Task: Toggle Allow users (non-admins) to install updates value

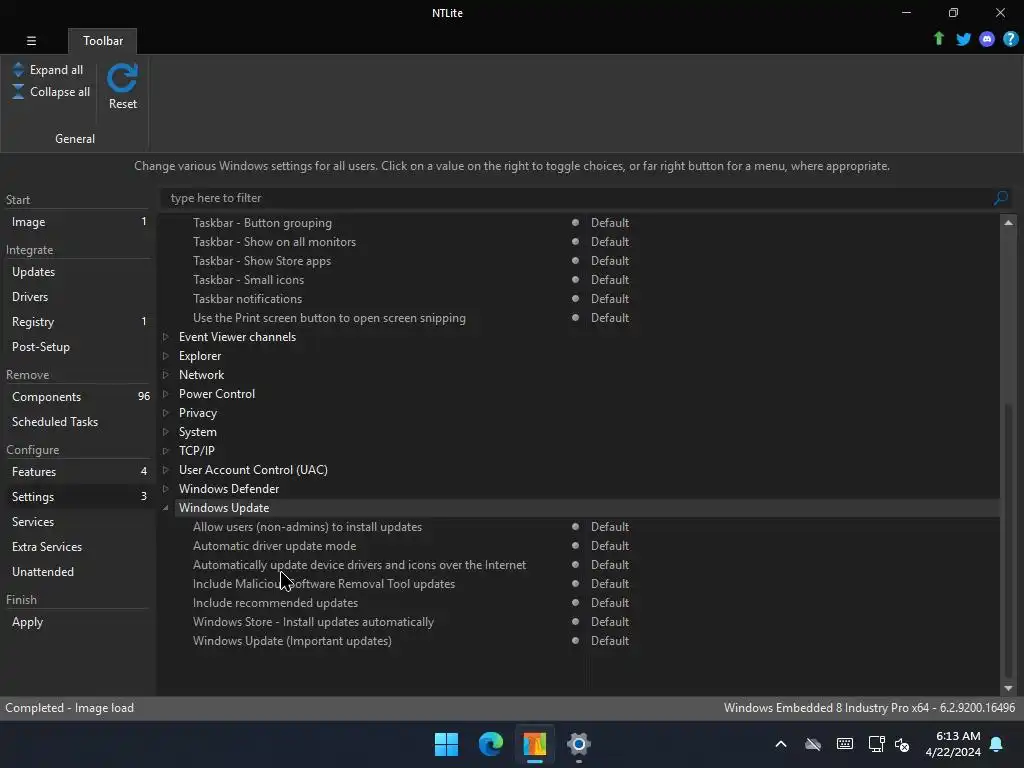Action: 609,526
